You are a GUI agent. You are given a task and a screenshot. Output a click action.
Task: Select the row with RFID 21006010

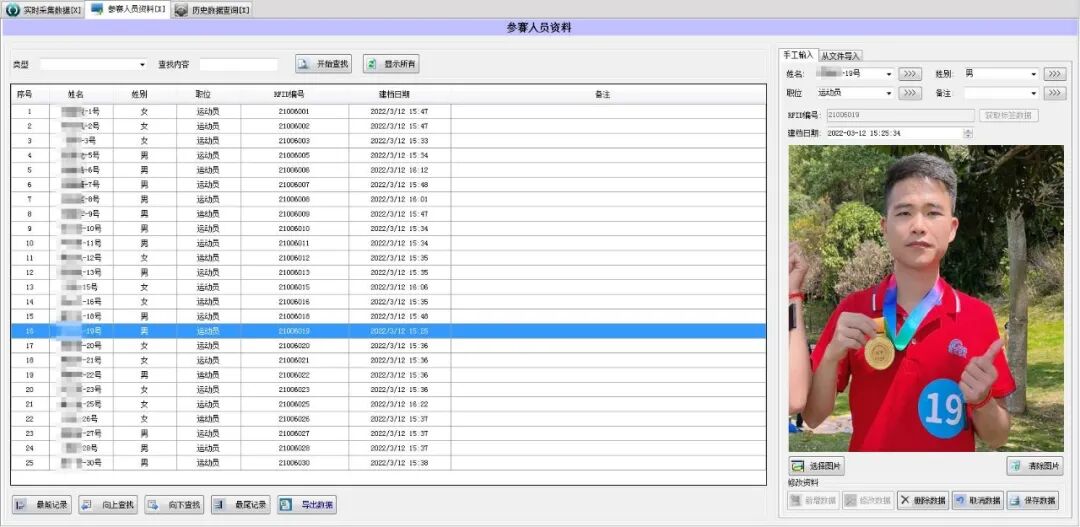click(388, 228)
